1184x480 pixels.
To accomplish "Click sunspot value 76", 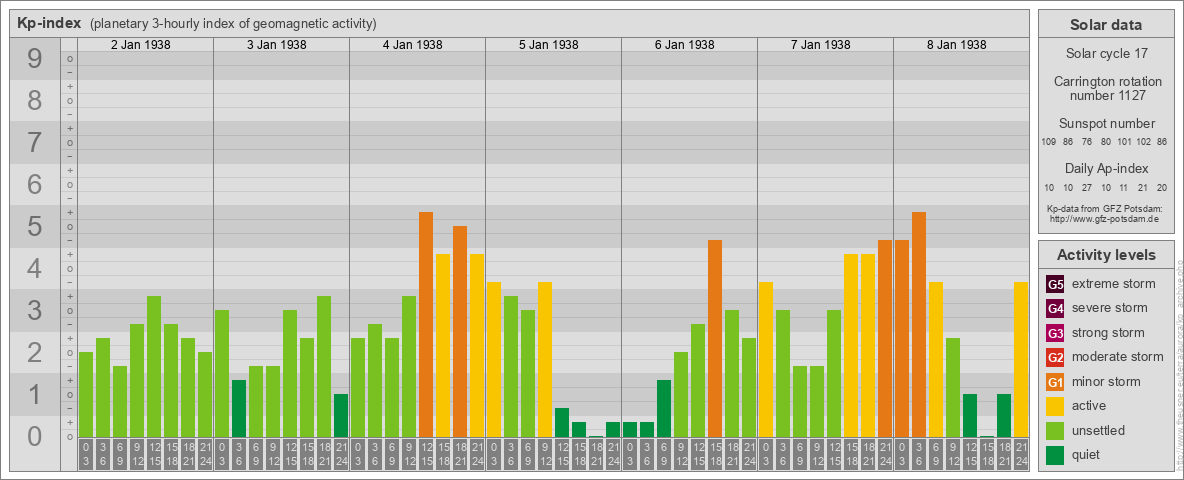I will (1087, 142).
